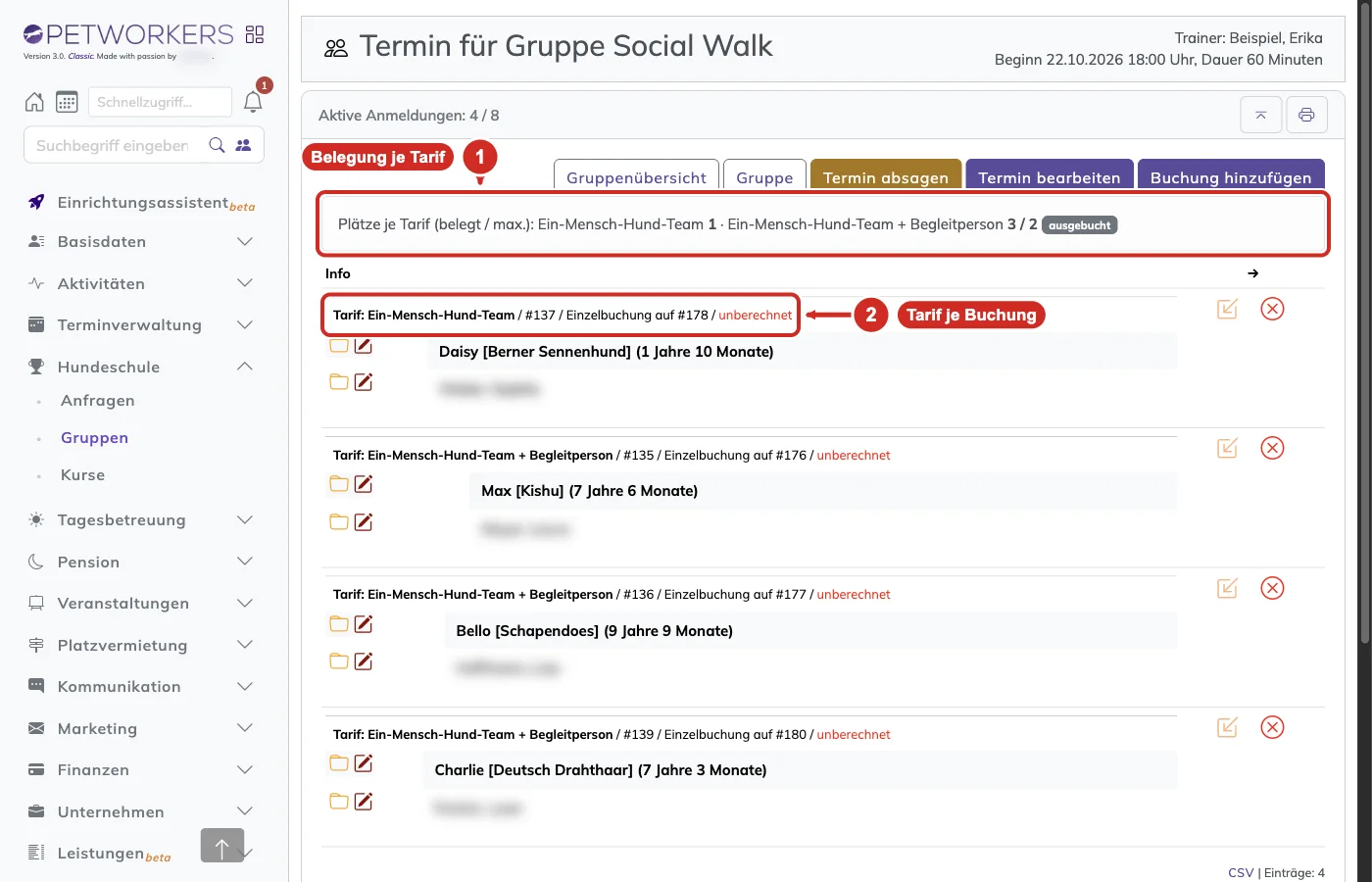Edit booking #139 with pencil icon

[x=1227, y=727]
